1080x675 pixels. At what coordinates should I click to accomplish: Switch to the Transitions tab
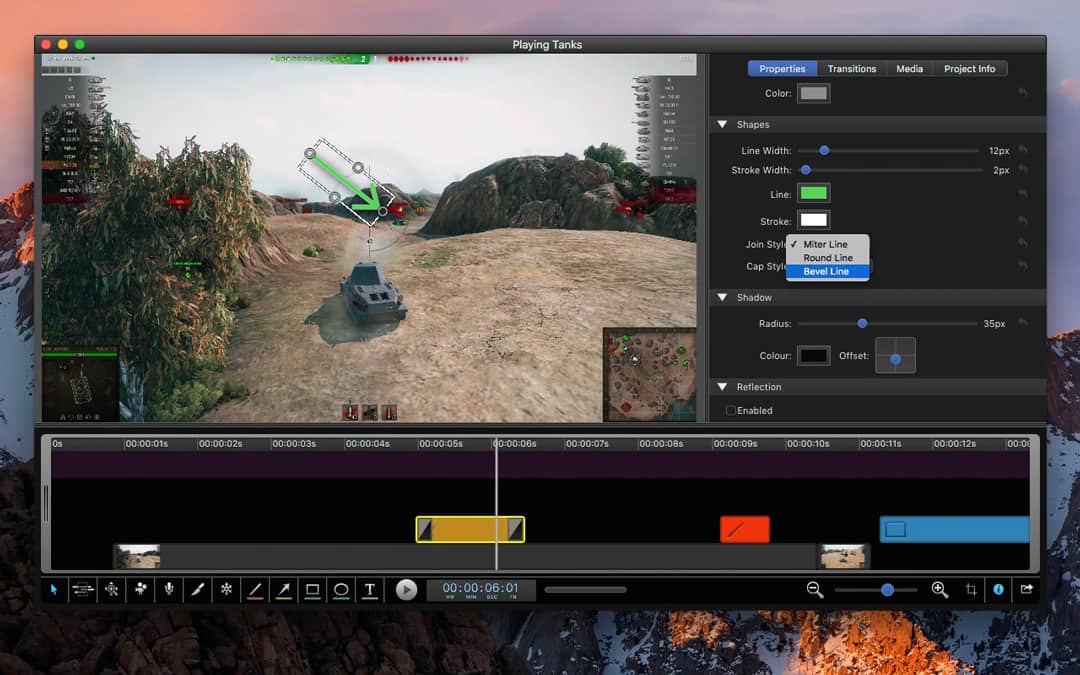click(851, 68)
